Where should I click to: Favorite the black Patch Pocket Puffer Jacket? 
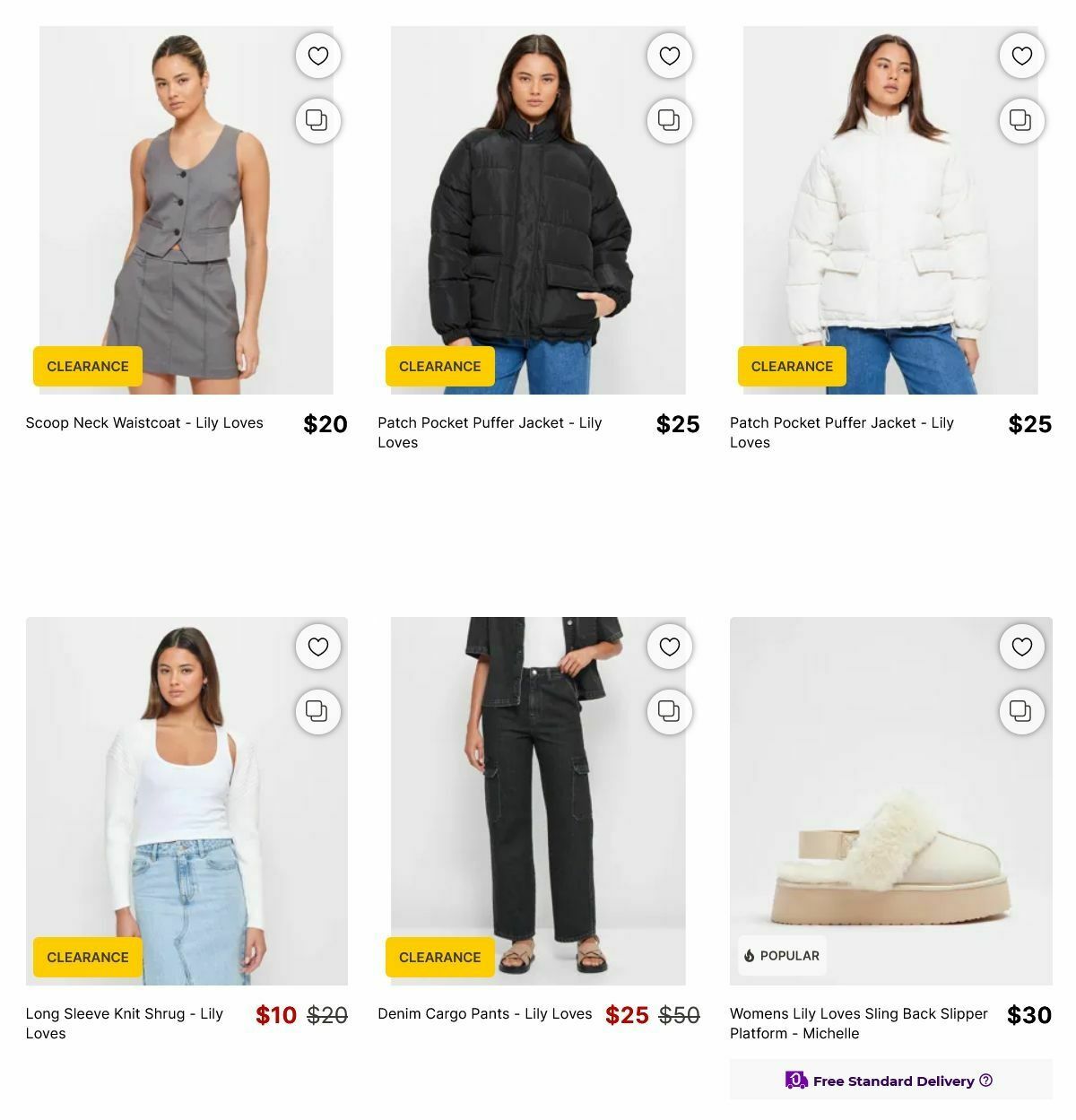[670, 56]
